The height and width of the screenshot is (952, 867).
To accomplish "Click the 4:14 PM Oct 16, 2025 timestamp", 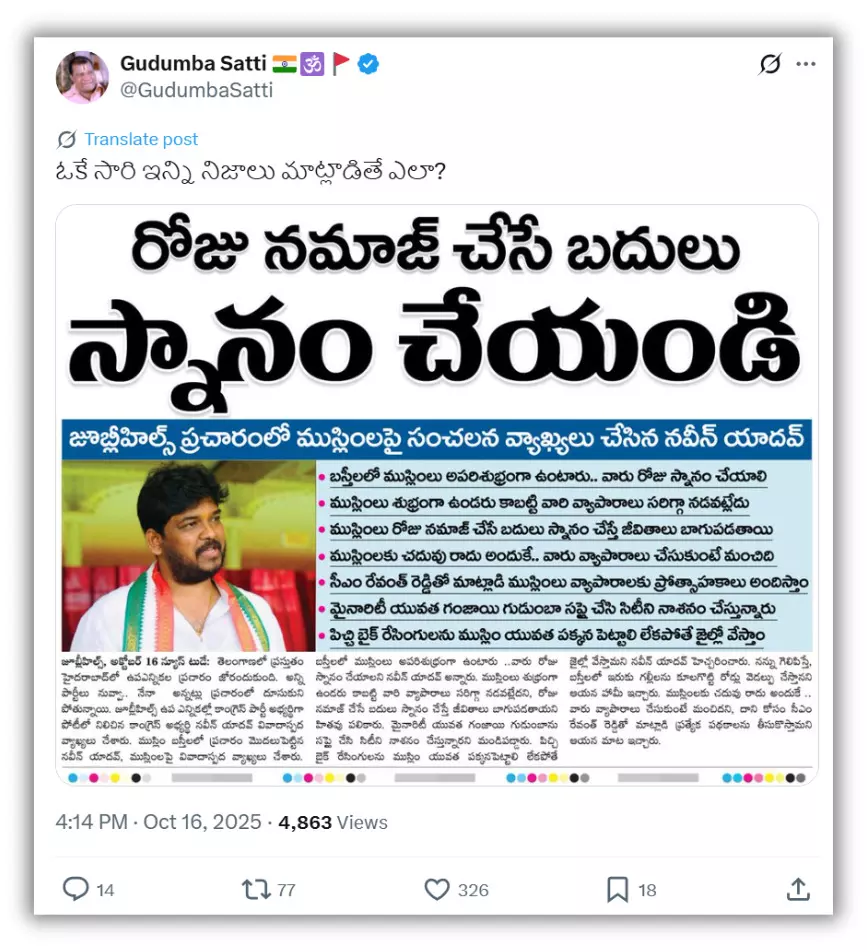I will 158,822.
